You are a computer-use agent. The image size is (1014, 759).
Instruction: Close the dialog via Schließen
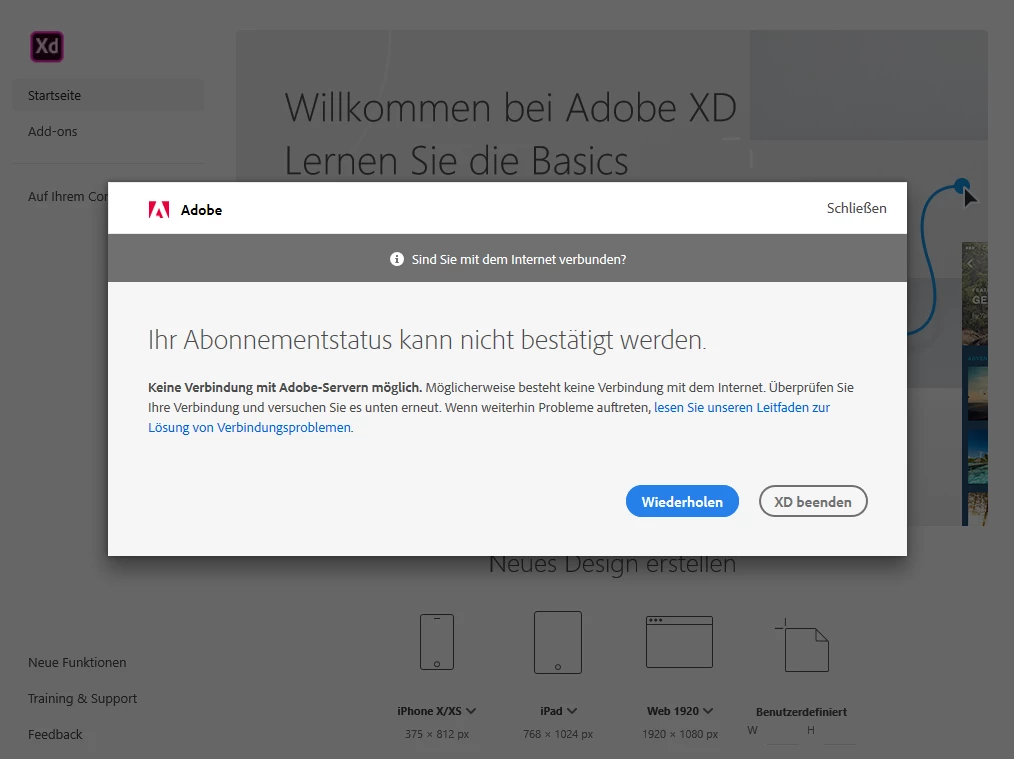tap(856, 208)
